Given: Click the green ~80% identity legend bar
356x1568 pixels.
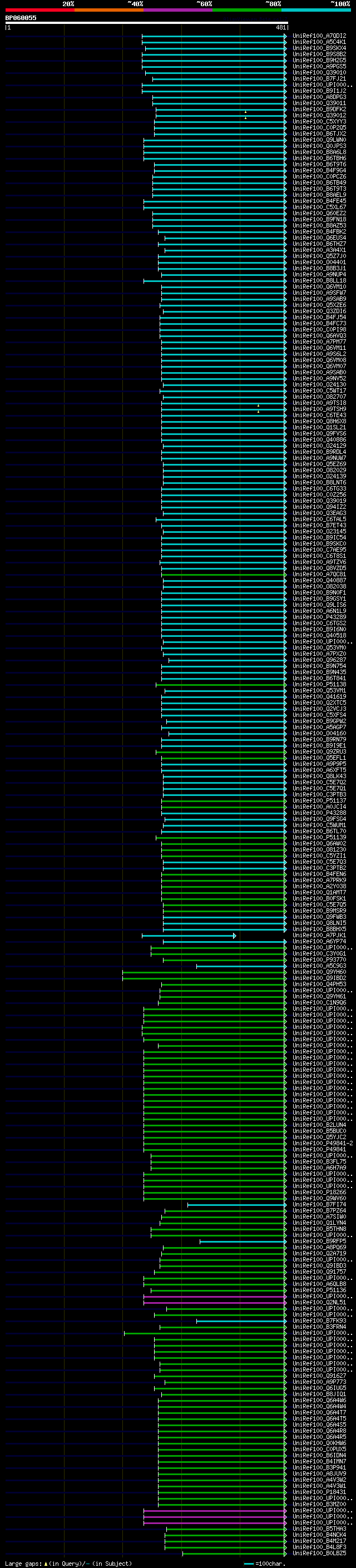Looking at the screenshot, I should [247, 10].
